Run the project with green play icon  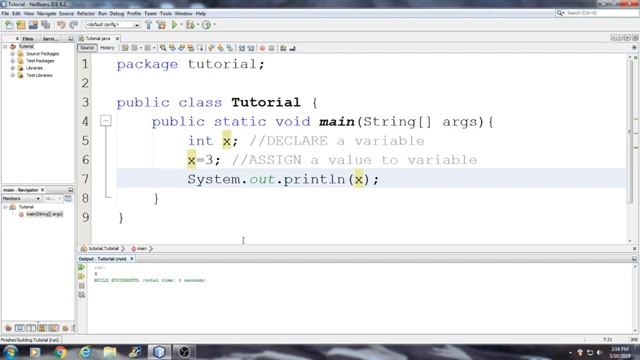point(175,25)
